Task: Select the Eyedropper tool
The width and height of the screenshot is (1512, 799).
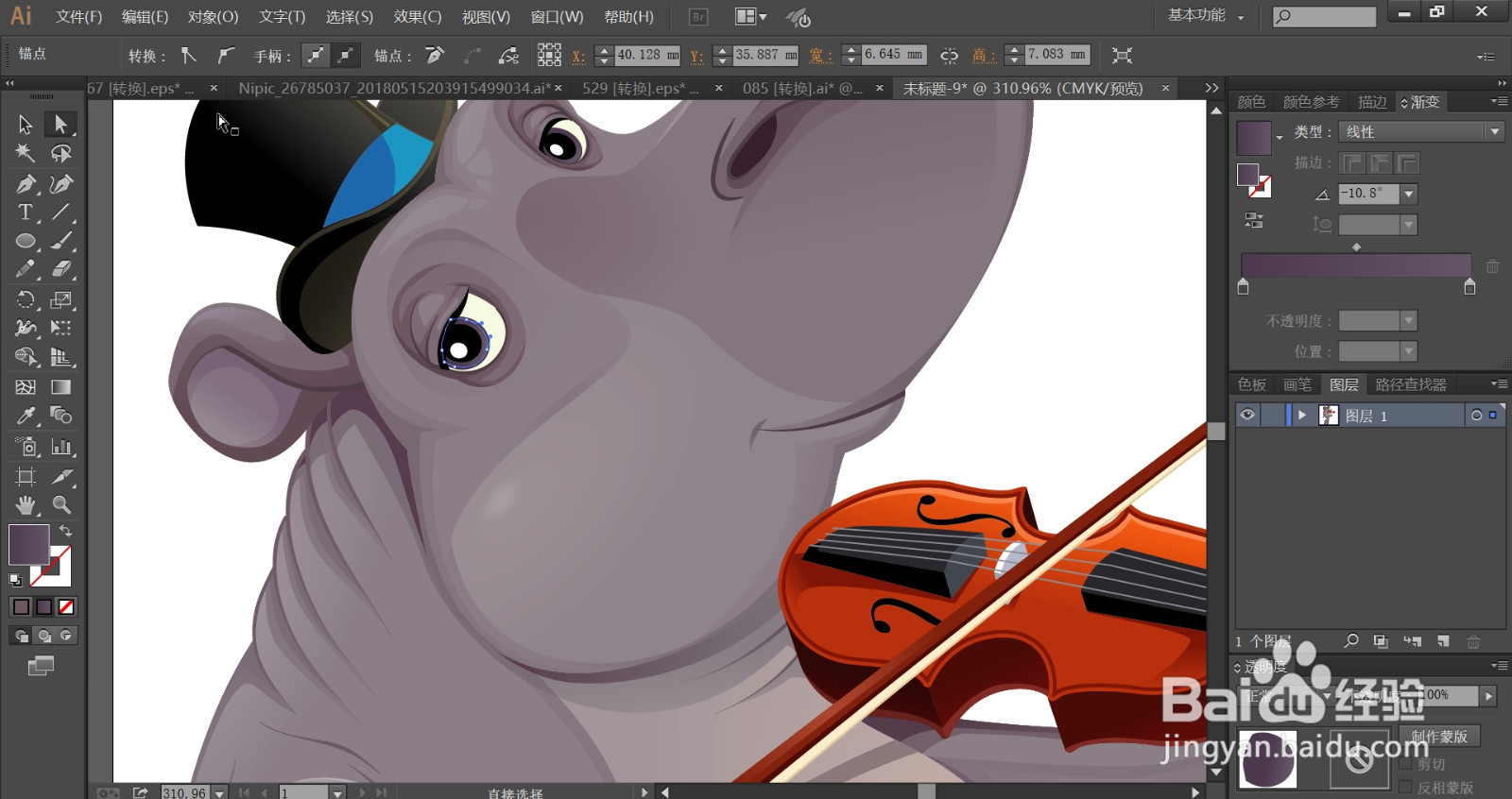Action: click(x=26, y=416)
